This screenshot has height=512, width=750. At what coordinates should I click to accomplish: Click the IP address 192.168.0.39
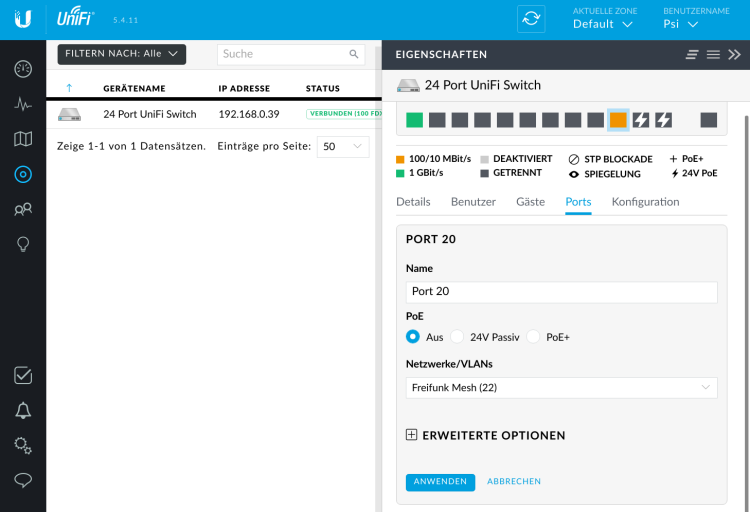tap(249, 114)
